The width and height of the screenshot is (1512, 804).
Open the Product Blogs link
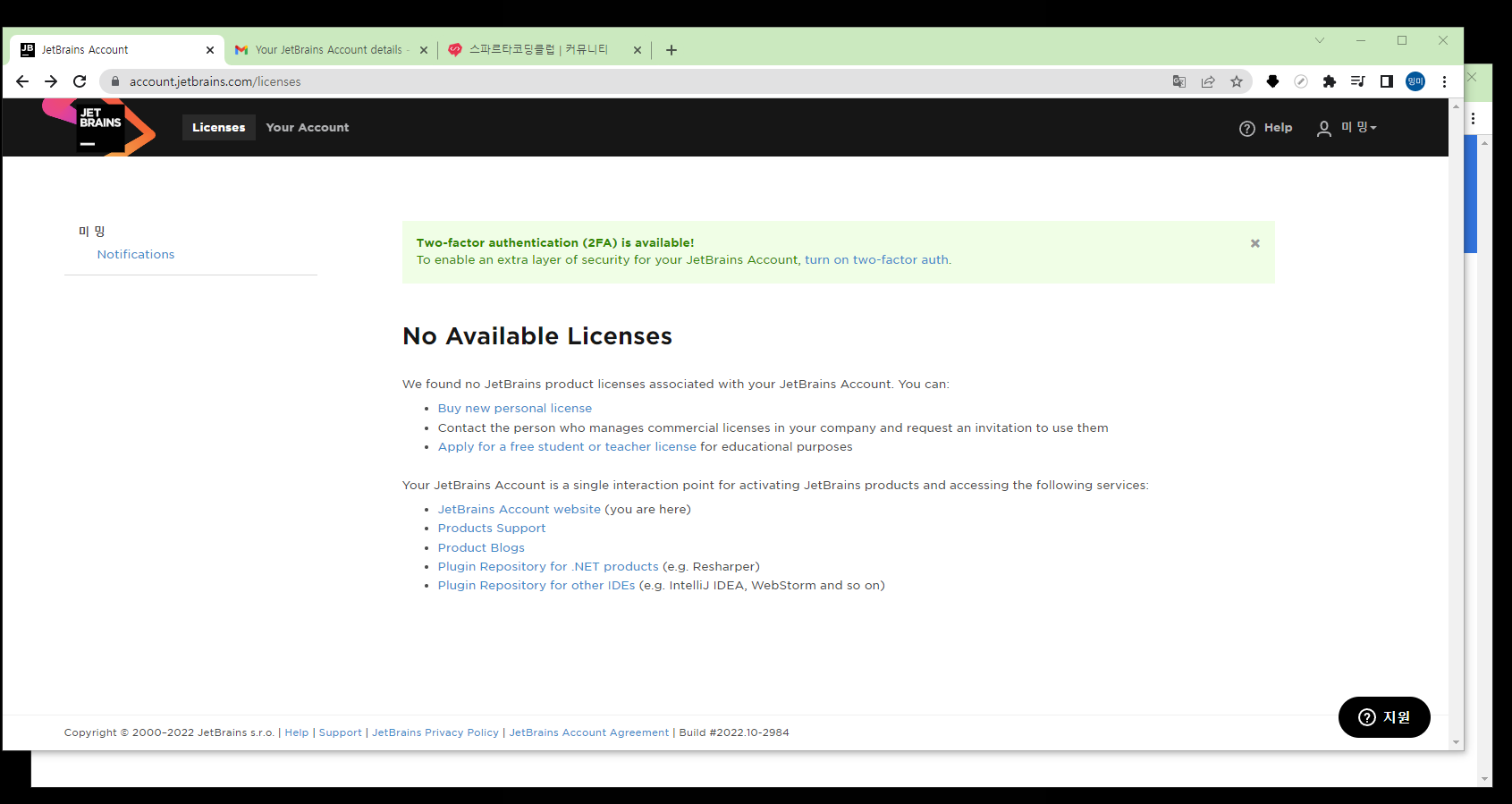pyautogui.click(x=481, y=547)
